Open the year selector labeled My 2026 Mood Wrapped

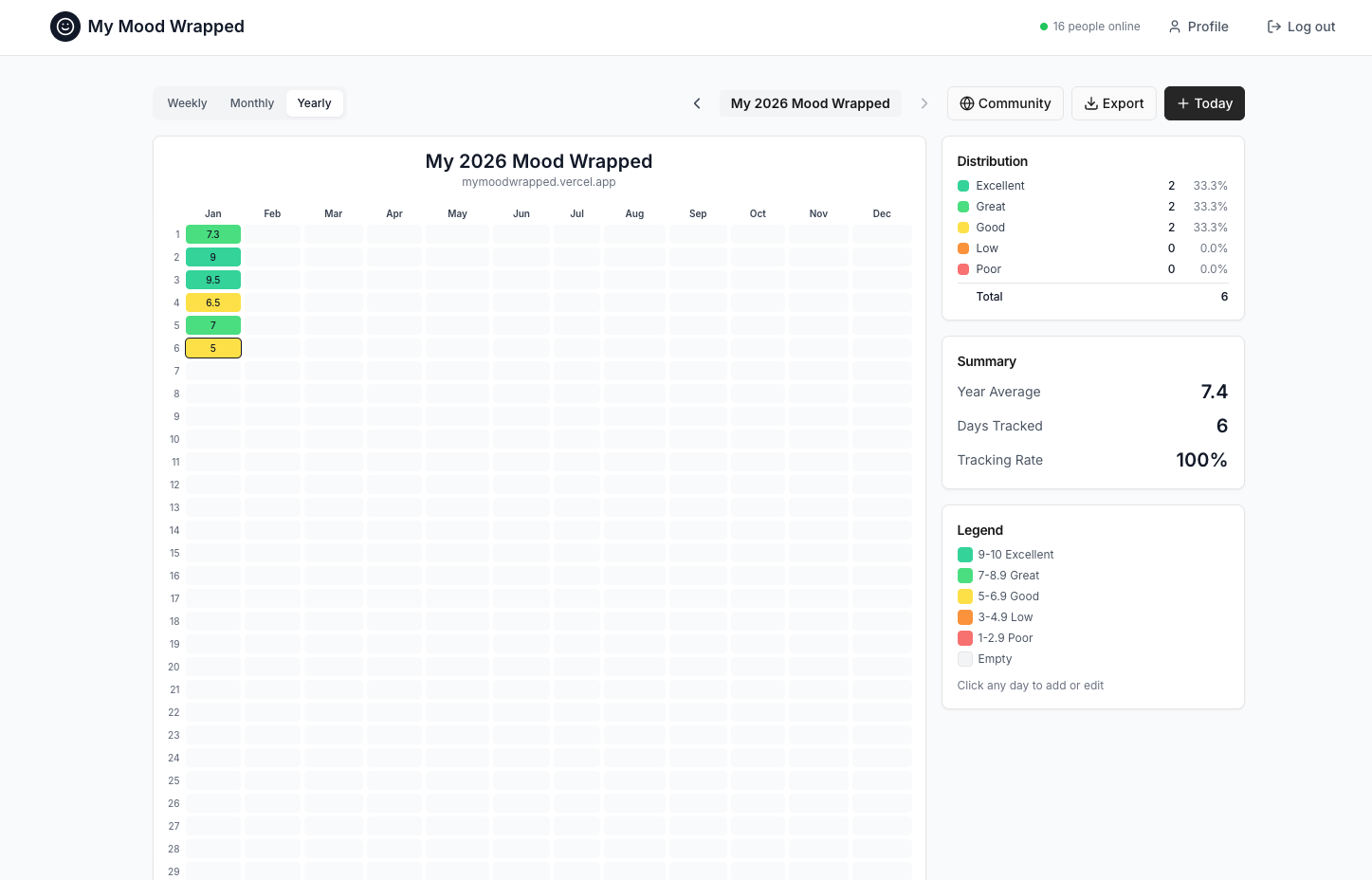[x=810, y=102]
